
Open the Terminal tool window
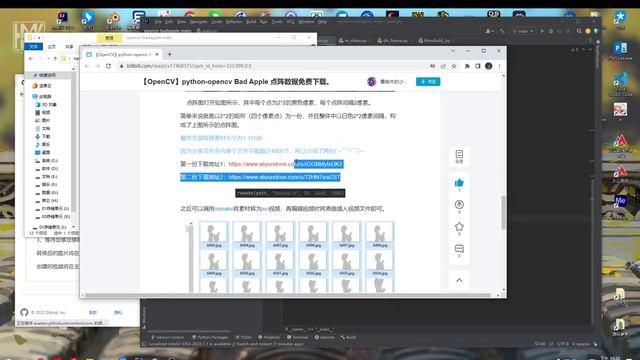pyautogui.click(x=297, y=337)
